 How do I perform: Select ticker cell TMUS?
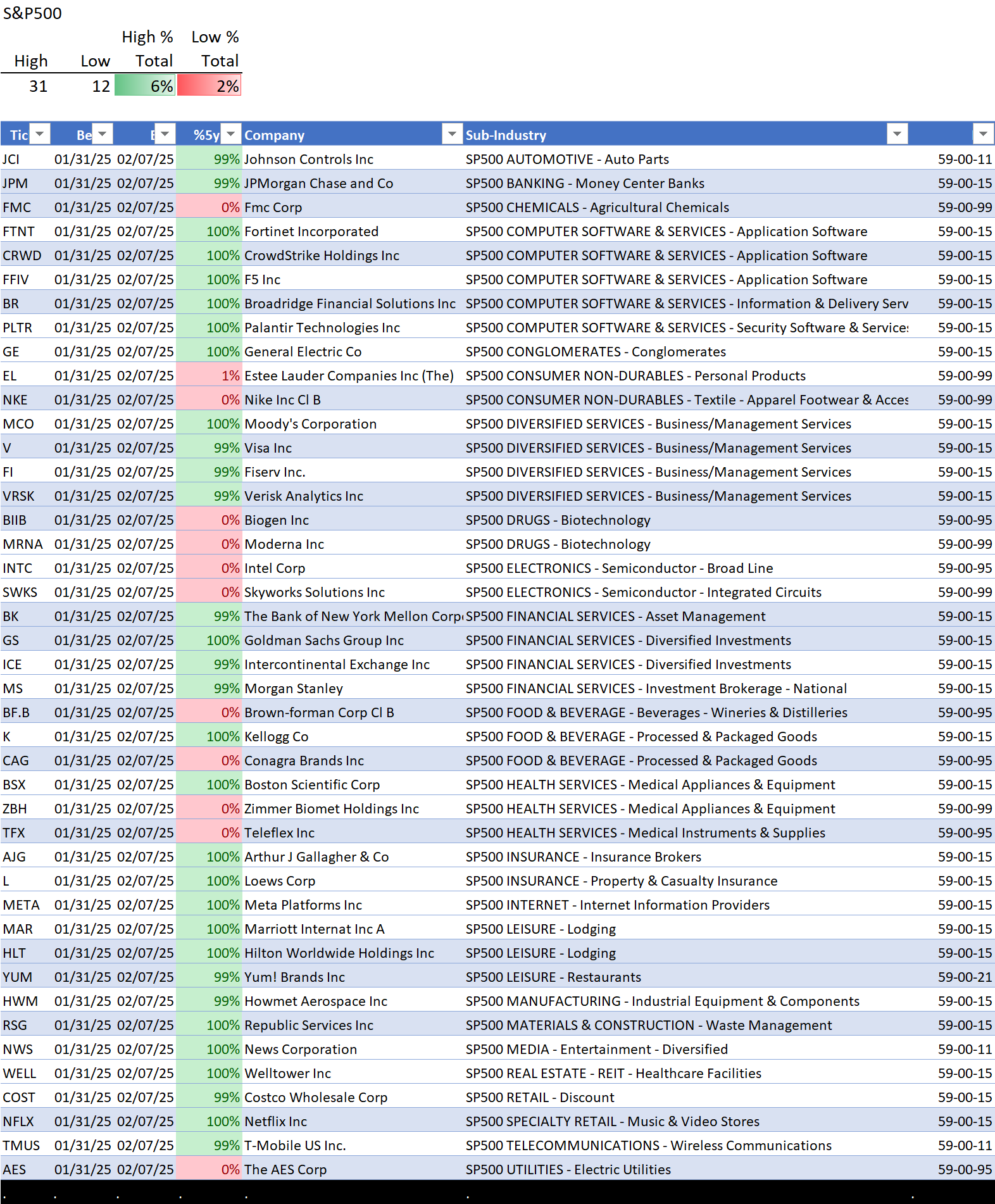pyautogui.click(x=25, y=1145)
